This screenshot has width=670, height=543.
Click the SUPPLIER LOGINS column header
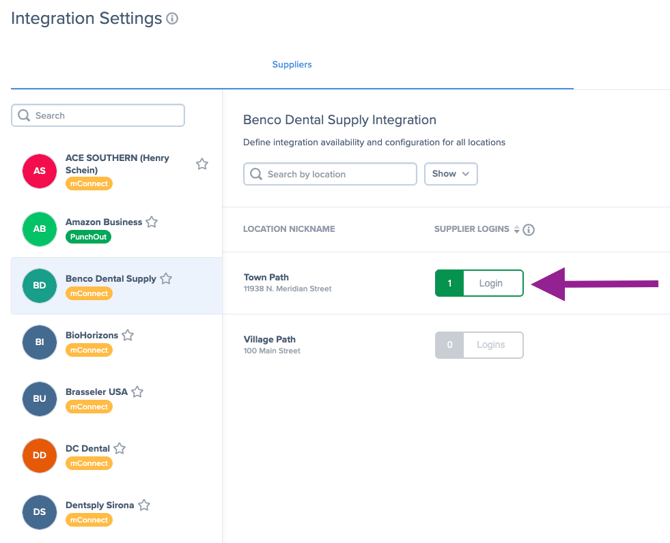[472, 229]
